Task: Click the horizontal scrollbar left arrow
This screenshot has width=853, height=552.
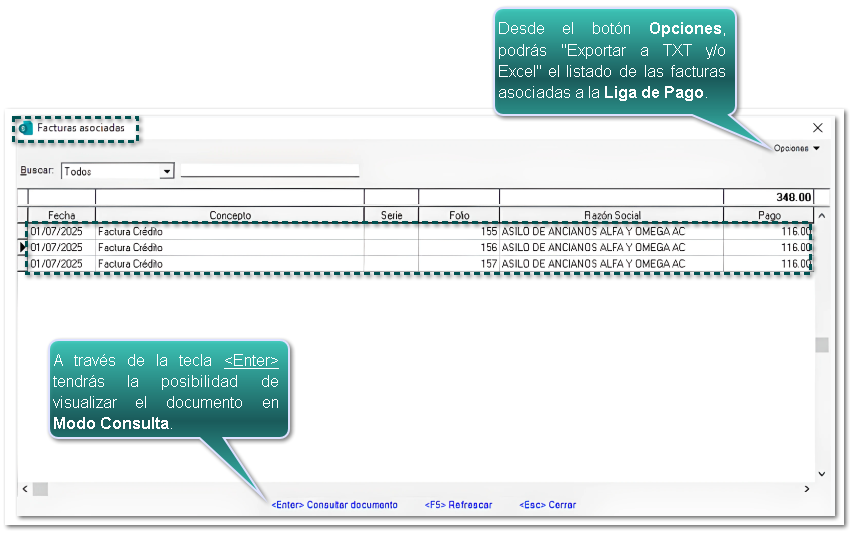Action: (24, 489)
